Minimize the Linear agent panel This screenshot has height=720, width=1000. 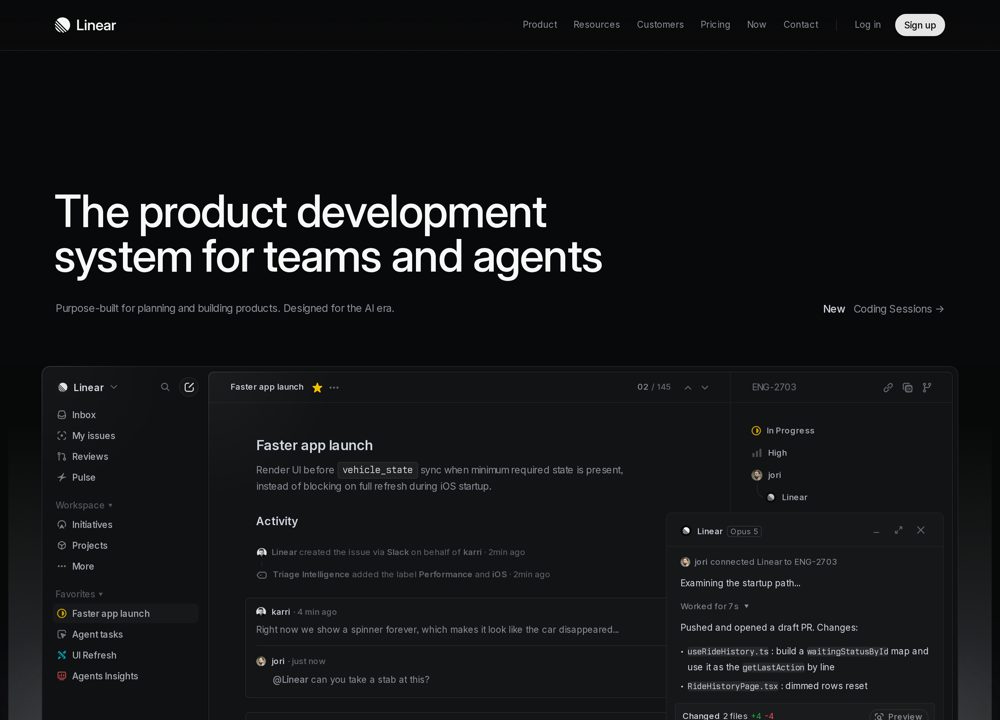(x=876, y=531)
